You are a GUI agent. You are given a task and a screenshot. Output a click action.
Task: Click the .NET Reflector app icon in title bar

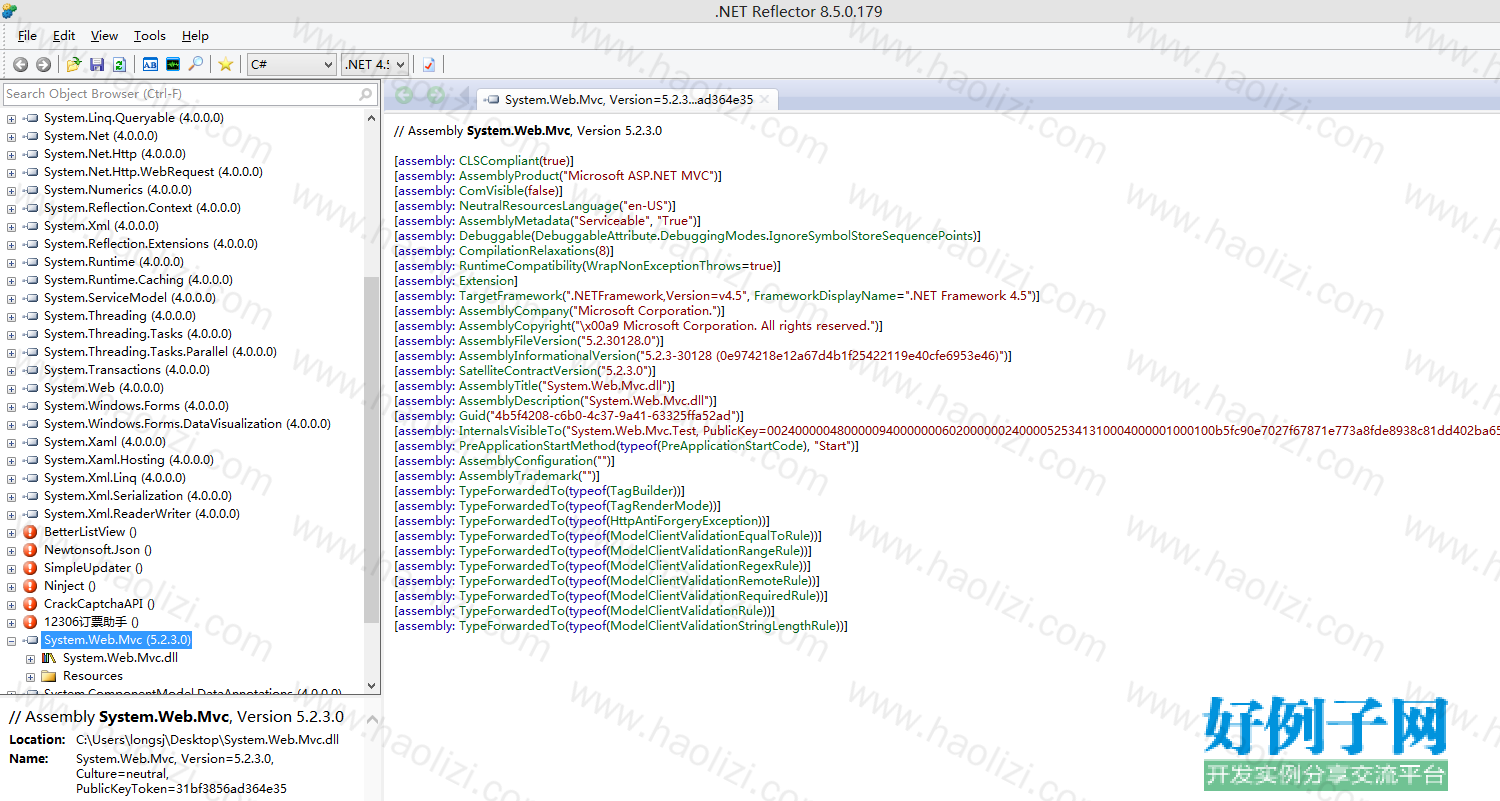pos(9,11)
